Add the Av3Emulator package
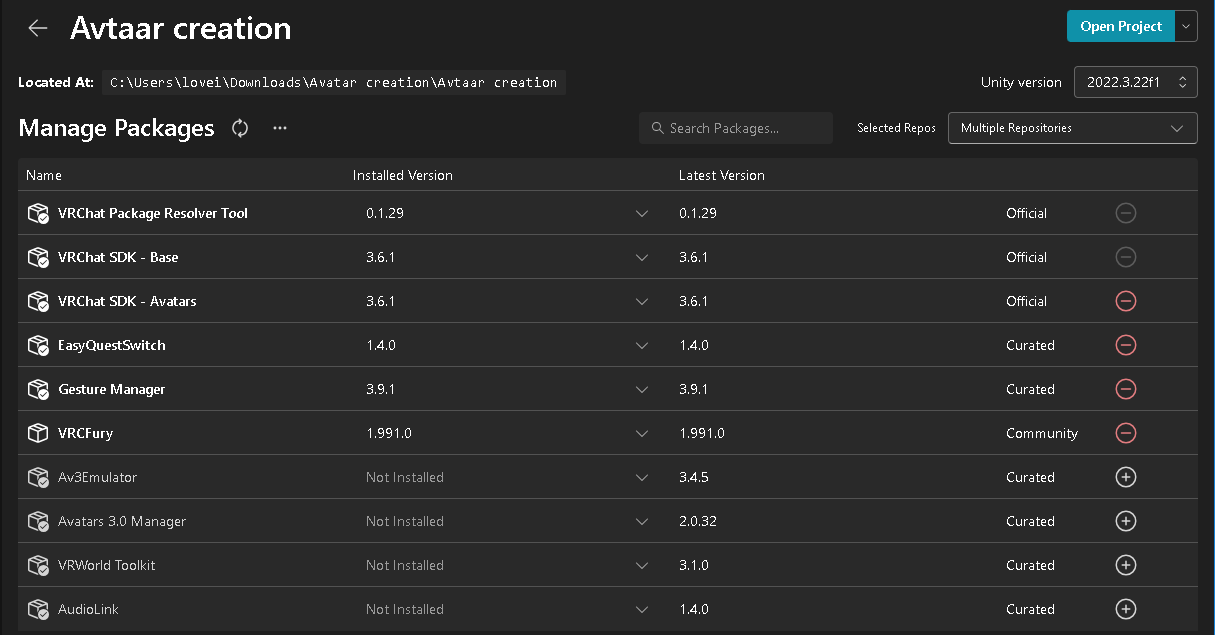Viewport: 1215px width, 635px height. click(x=1125, y=477)
